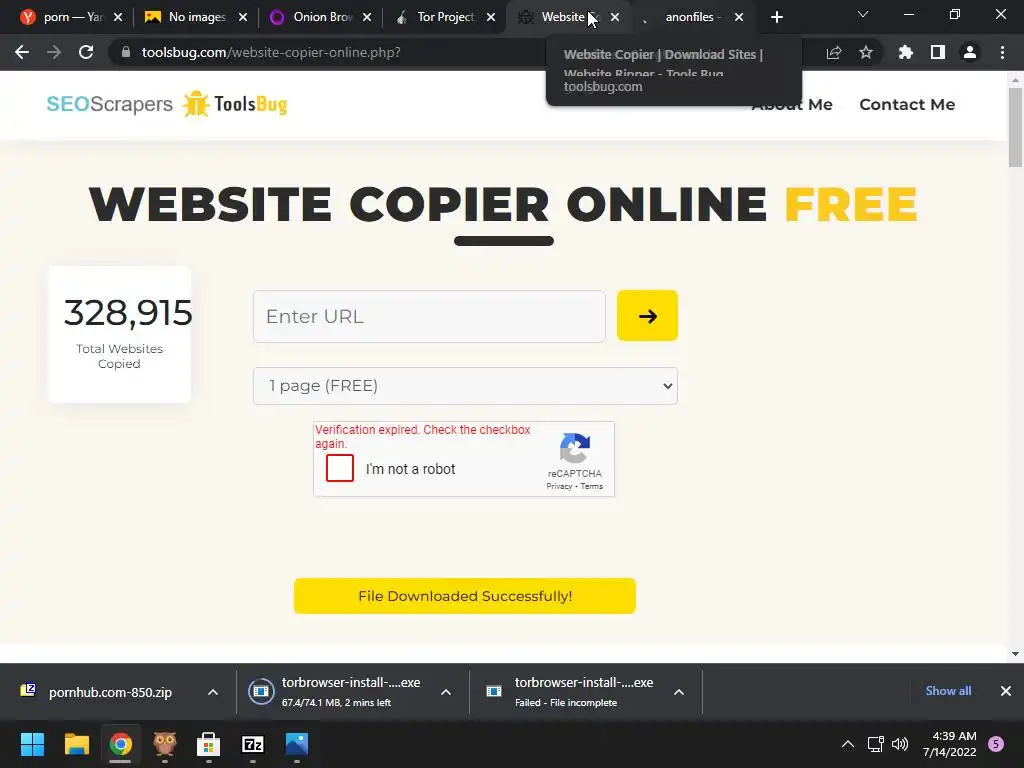
Task: Click the ToolsBug bug logo
Action: (234, 104)
